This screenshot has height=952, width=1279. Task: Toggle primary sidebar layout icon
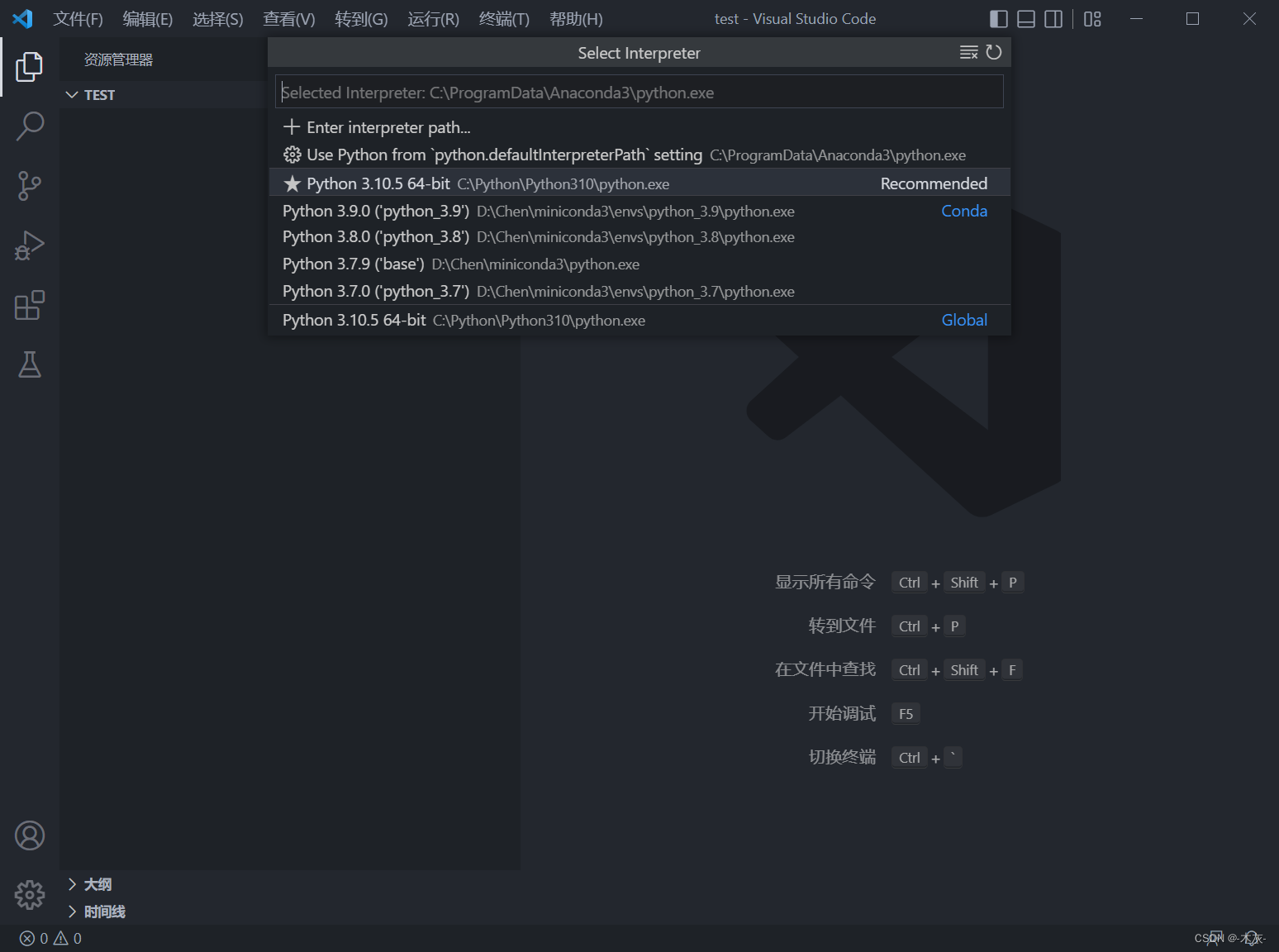999,19
